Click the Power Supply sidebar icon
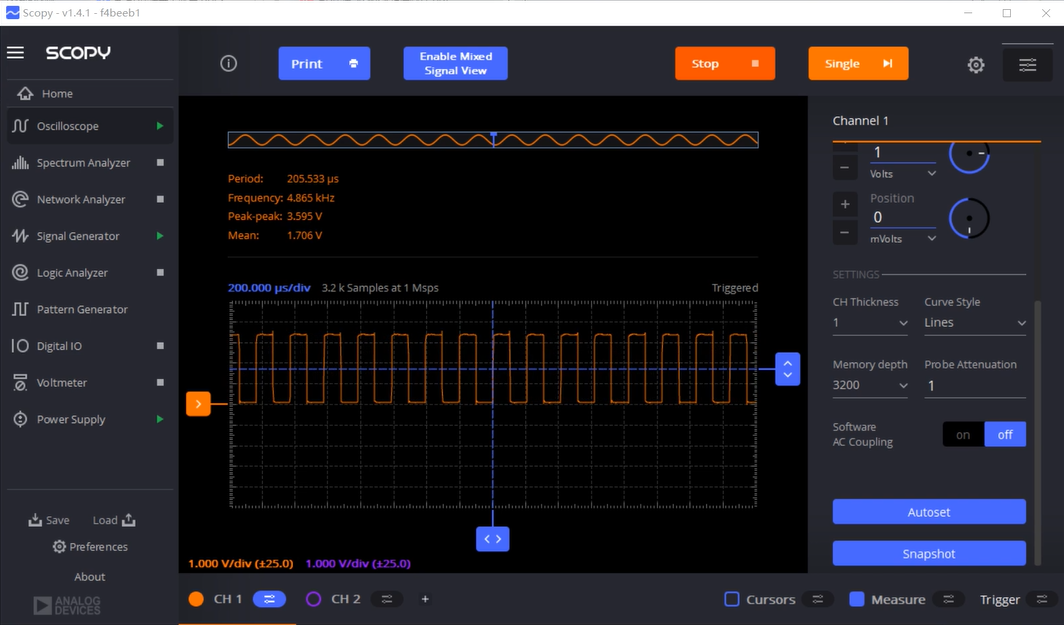Screen dimensions: 1064x625 pyautogui.click(x=20, y=419)
